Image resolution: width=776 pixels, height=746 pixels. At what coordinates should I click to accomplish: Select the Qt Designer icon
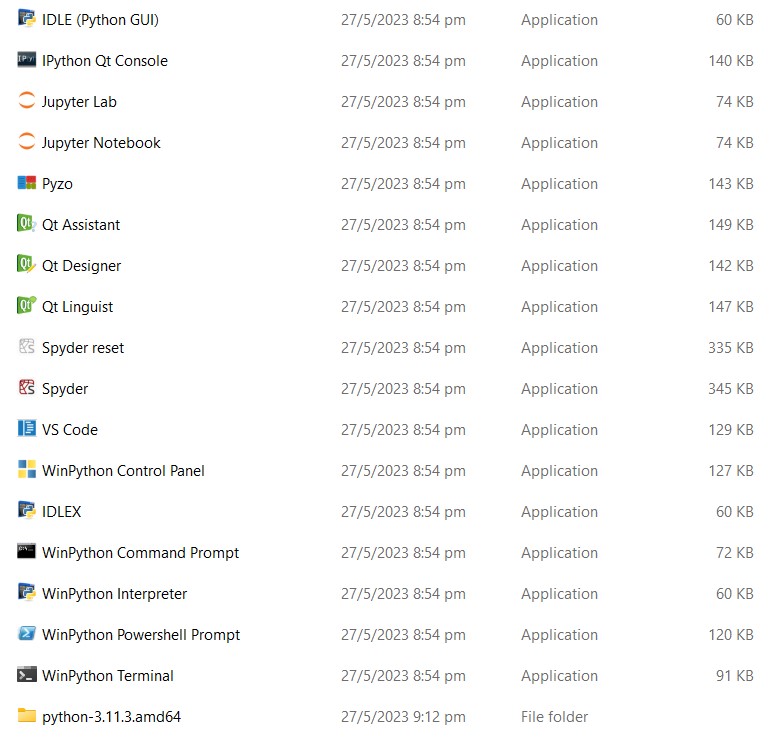27,264
